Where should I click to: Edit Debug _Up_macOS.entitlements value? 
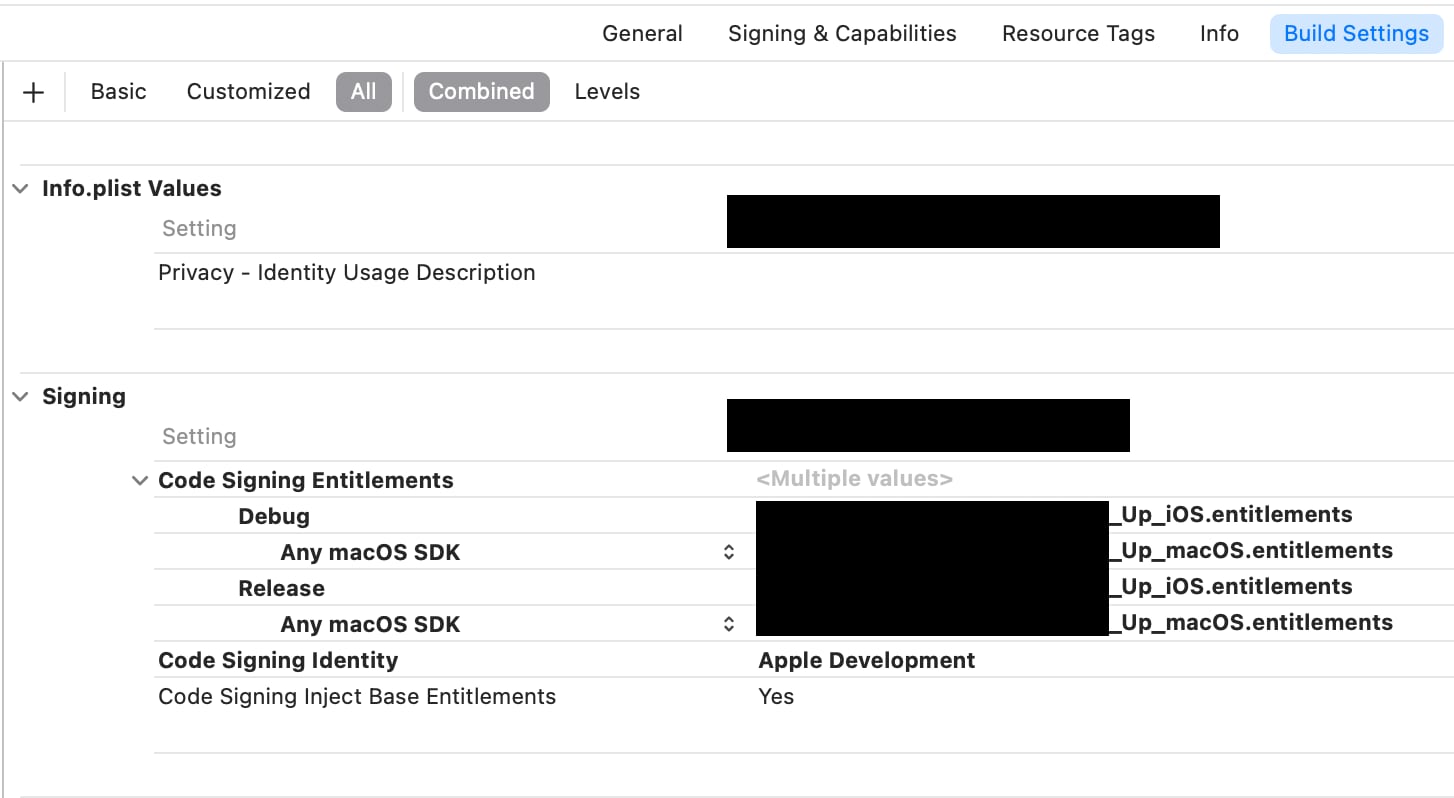(x=1252, y=551)
